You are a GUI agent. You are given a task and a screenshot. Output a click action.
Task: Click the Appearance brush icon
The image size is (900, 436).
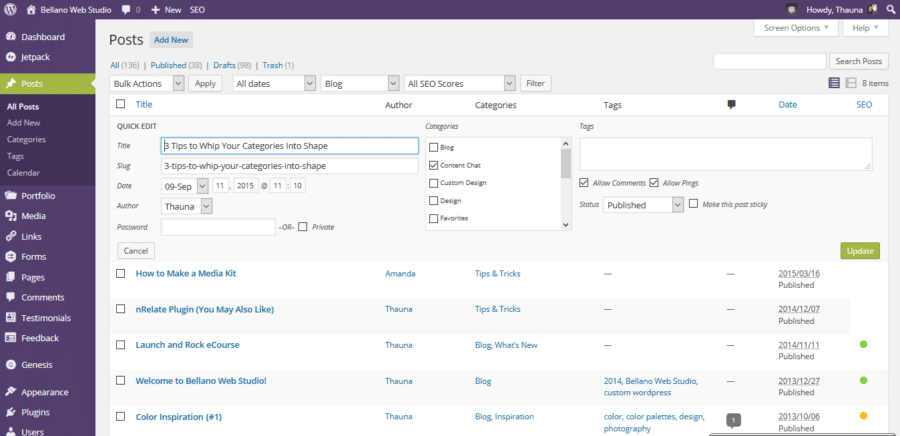10,392
